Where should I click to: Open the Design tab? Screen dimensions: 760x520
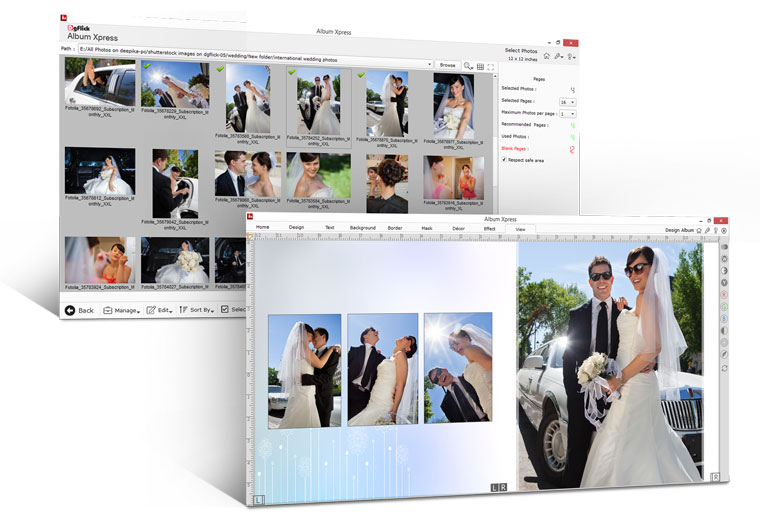pyautogui.click(x=296, y=227)
